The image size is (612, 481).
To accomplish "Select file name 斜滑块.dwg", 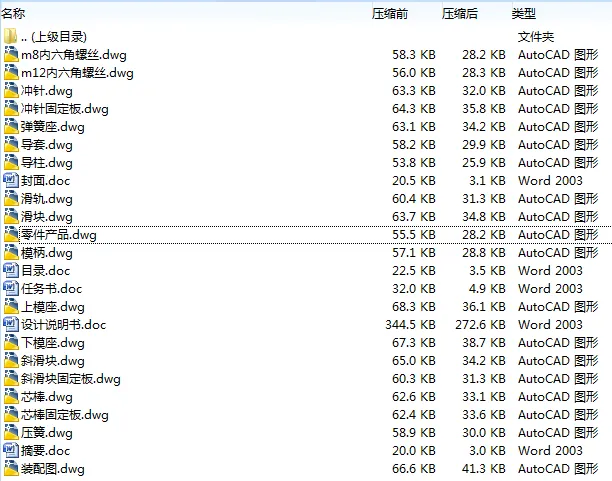I will 53,361.
